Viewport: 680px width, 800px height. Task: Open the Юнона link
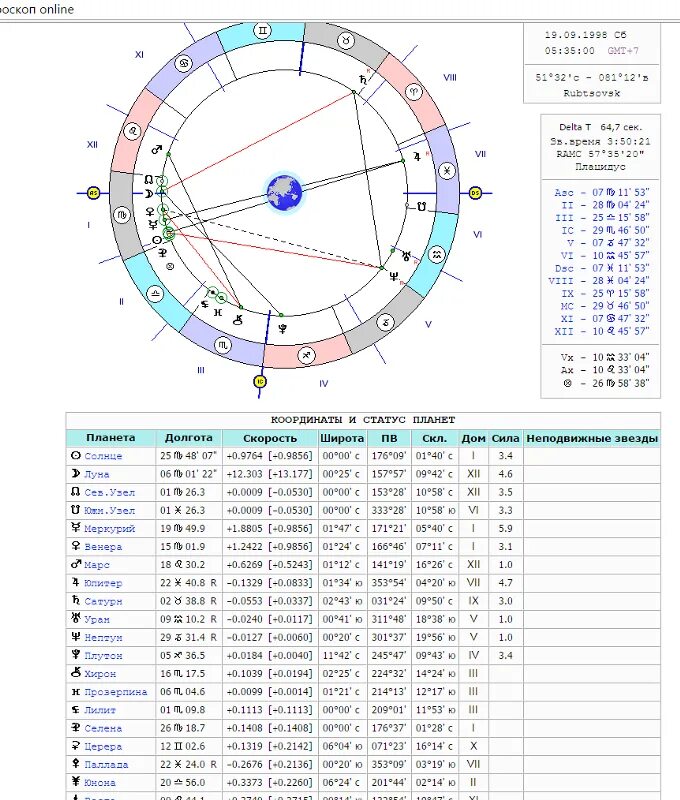(100, 783)
